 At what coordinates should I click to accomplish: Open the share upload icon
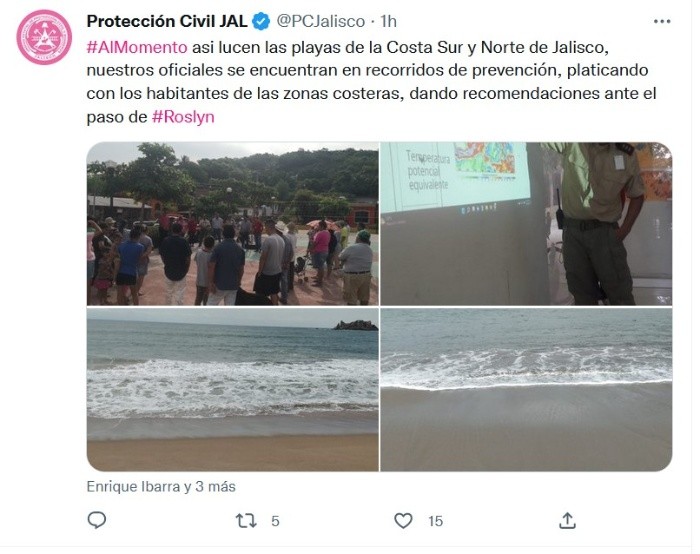pos(567,521)
